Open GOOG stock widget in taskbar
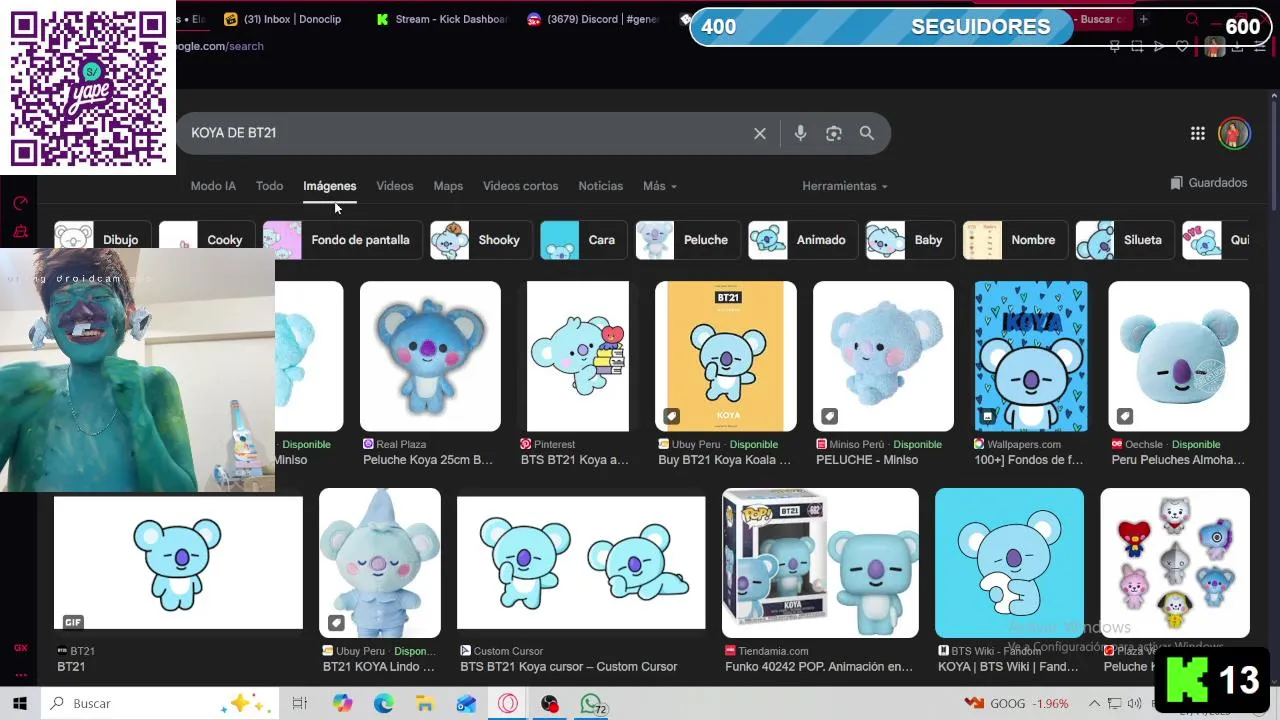The image size is (1280, 720). (1016, 704)
